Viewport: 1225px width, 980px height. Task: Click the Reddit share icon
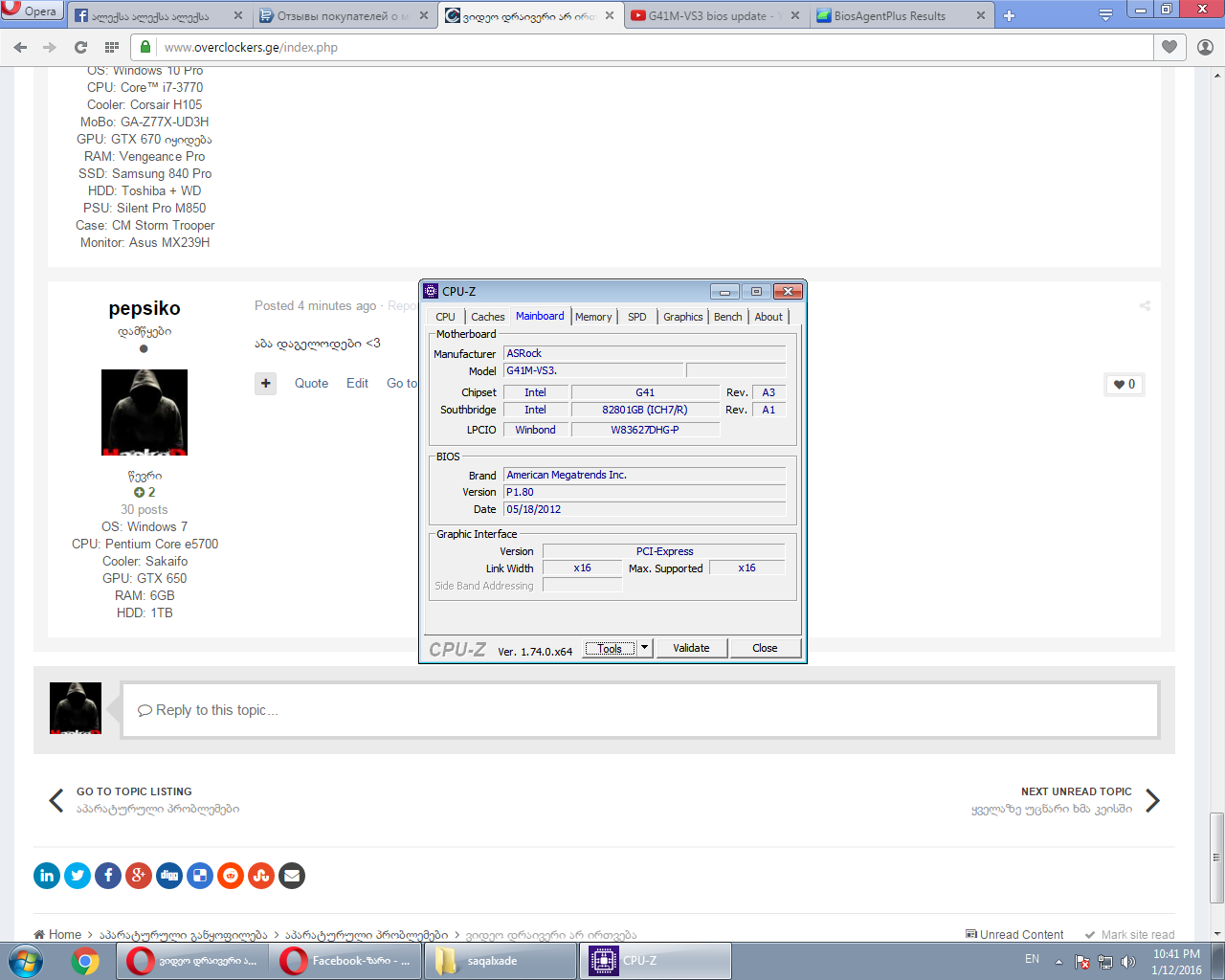pyautogui.click(x=231, y=876)
